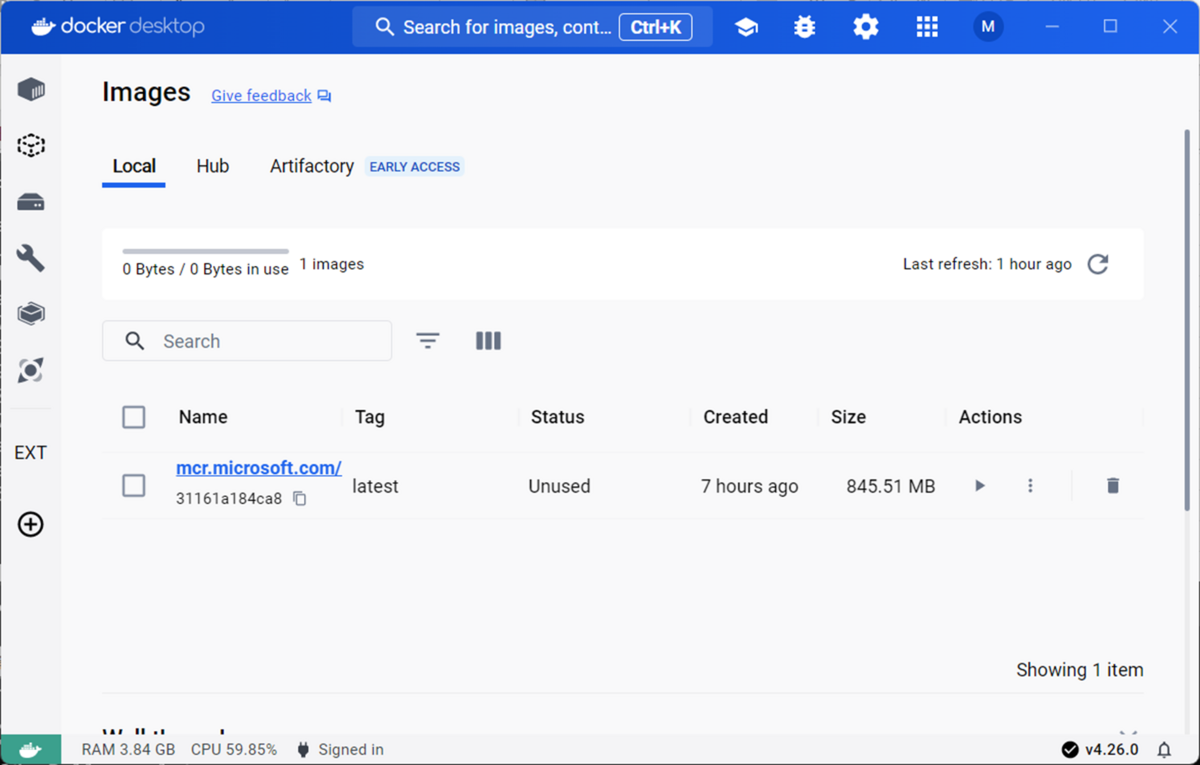
Task: Open the Builds sidebar section
Action: pyautogui.click(x=31, y=314)
